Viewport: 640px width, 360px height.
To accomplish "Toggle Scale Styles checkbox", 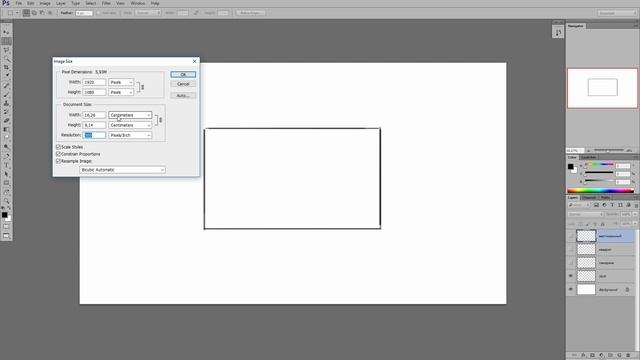I will pyautogui.click(x=58, y=147).
